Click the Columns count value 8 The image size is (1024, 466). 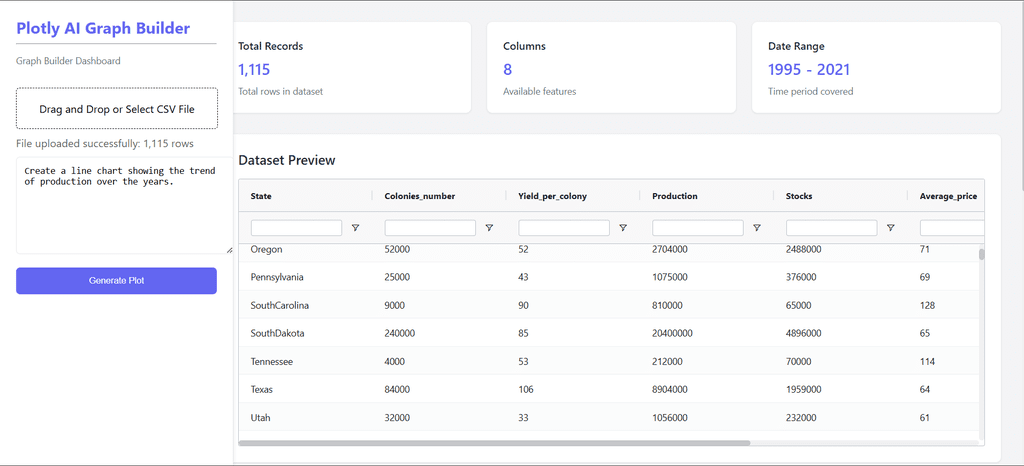507,69
